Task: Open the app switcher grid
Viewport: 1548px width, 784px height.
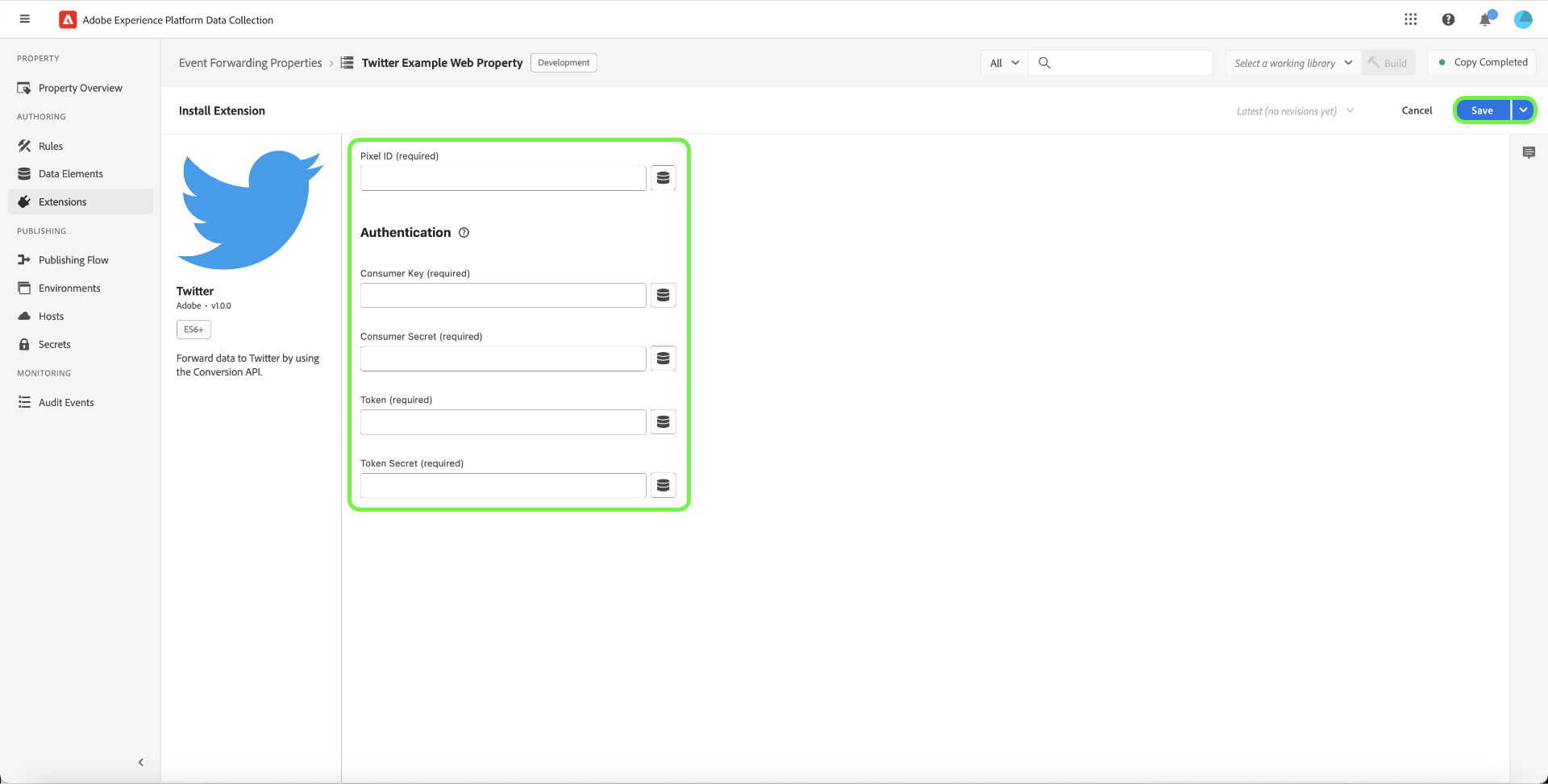Action: (1410, 19)
